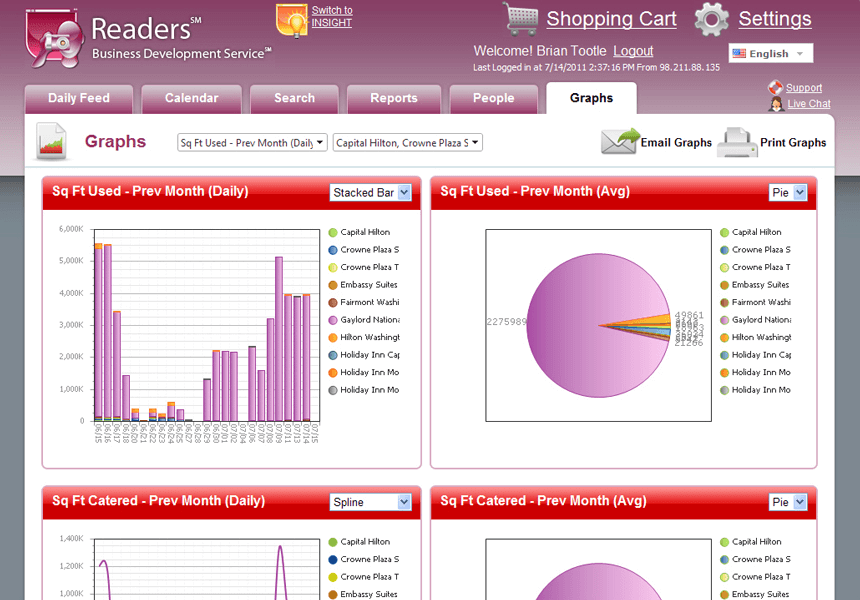This screenshot has height=600, width=860.
Task: Click the US flag language icon
Action: click(x=739, y=53)
